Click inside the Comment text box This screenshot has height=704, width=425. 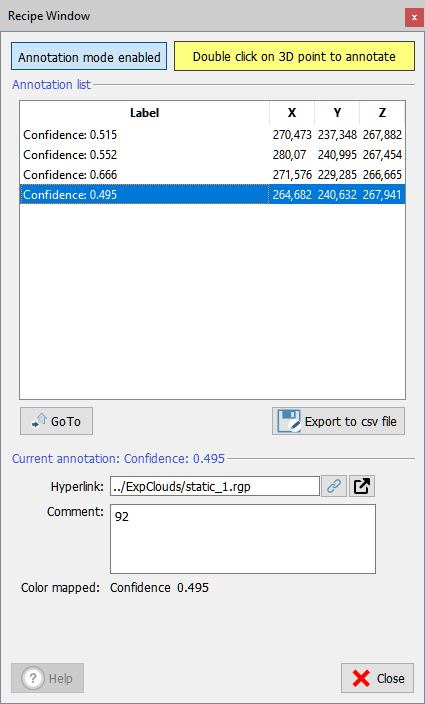(243, 539)
